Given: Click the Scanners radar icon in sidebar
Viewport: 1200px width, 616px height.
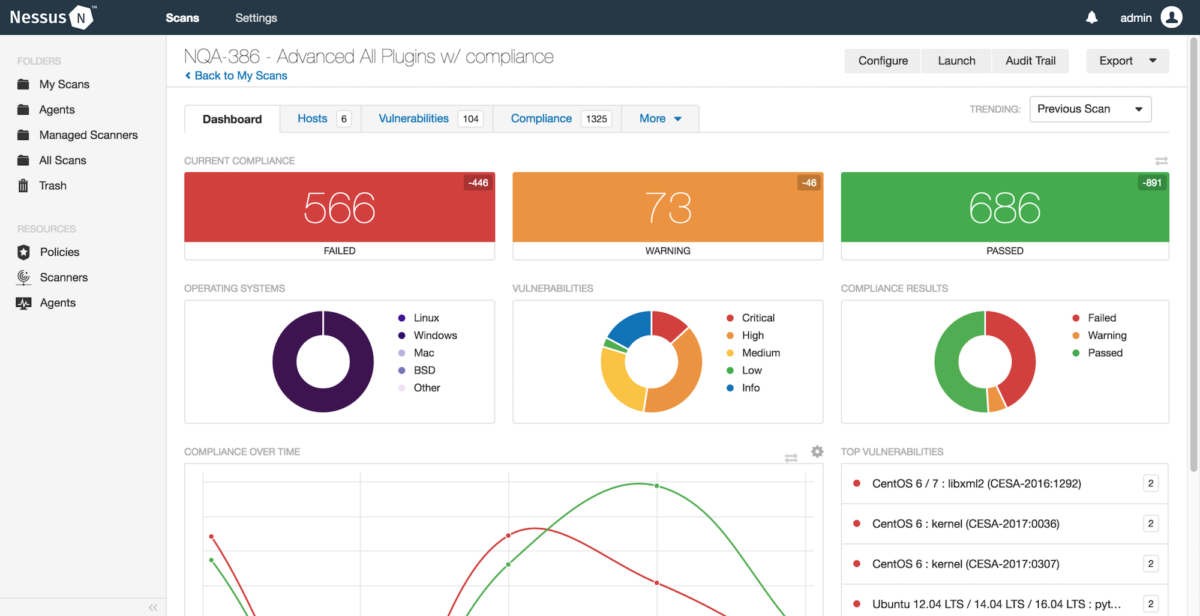Looking at the screenshot, I should pos(24,277).
